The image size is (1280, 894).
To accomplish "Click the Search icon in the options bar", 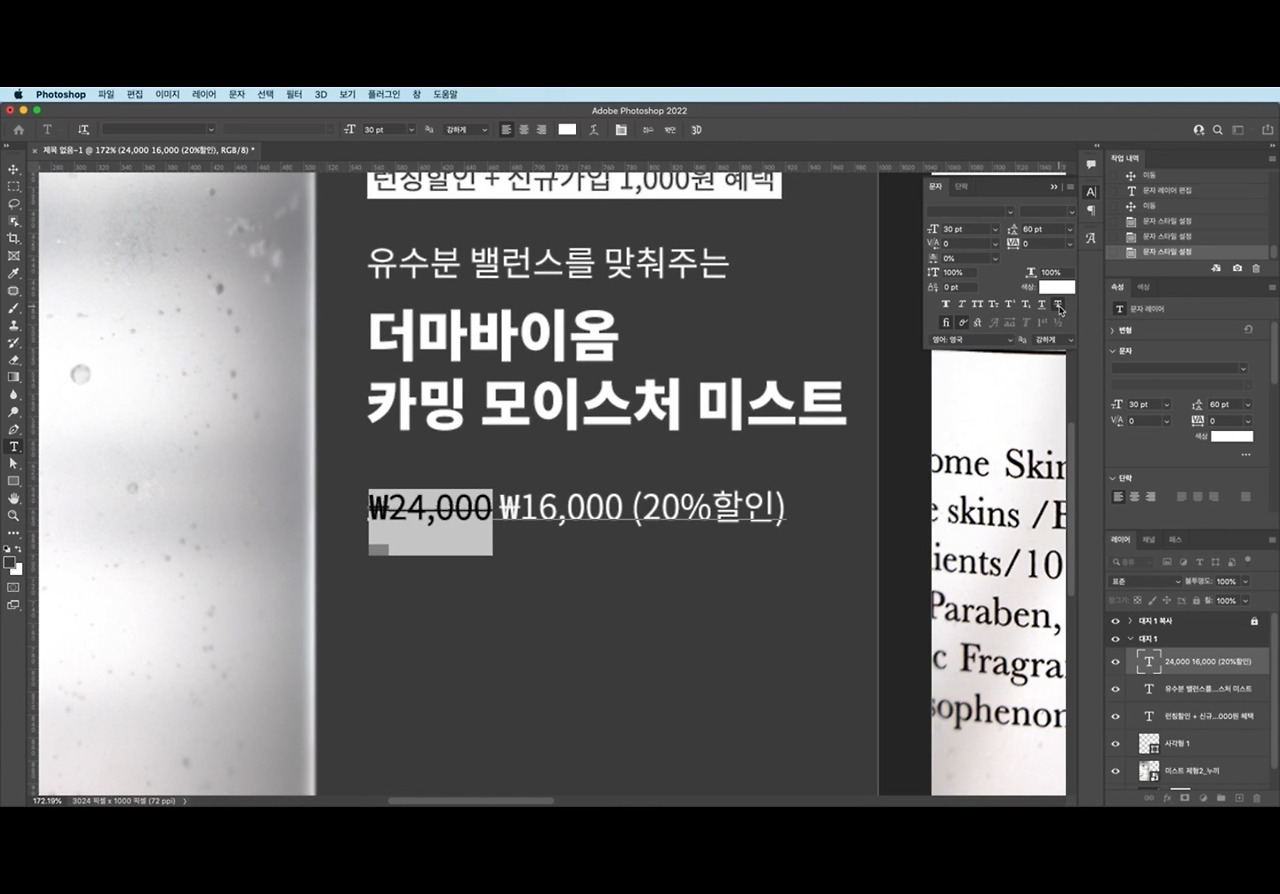I will pyautogui.click(x=1218, y=130).
